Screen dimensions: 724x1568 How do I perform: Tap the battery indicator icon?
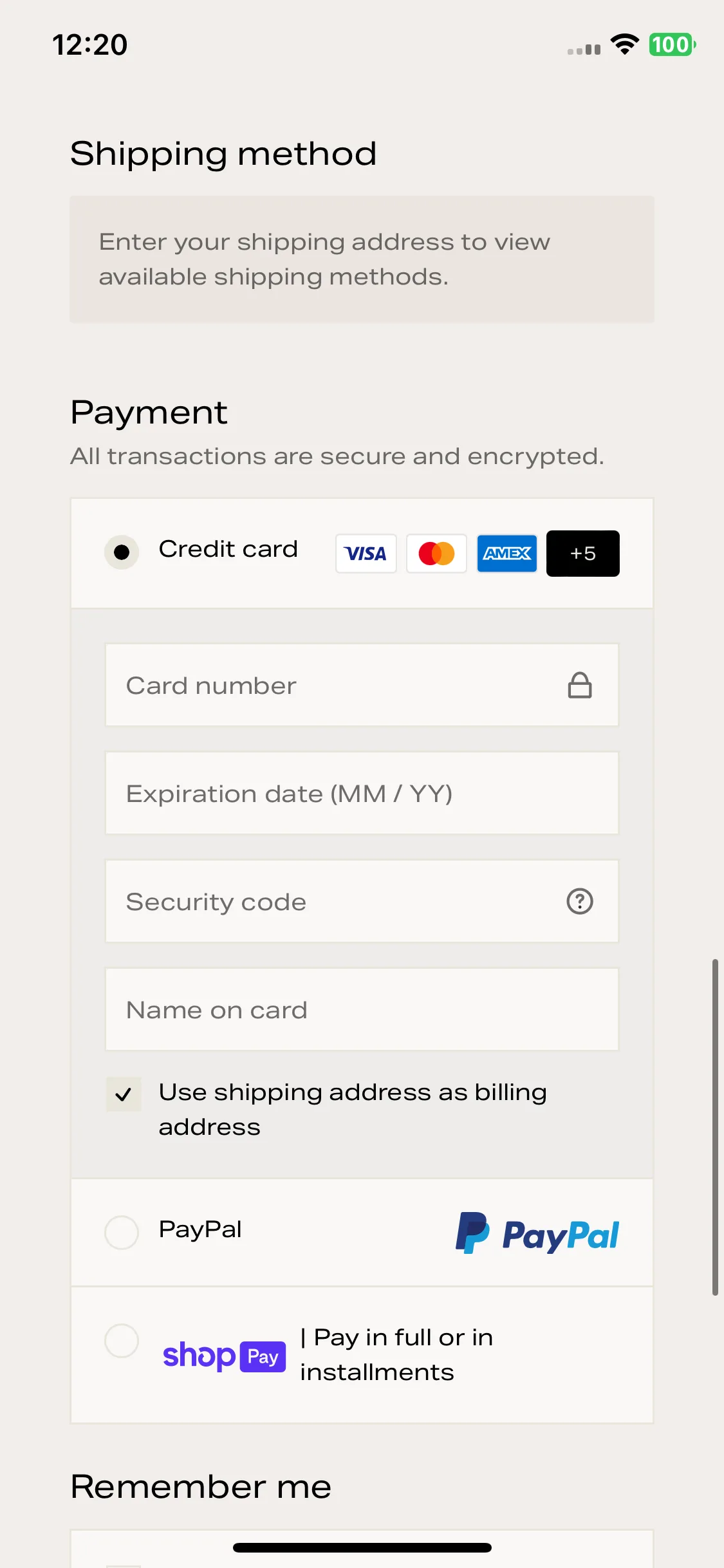click(x=673, y=44)
